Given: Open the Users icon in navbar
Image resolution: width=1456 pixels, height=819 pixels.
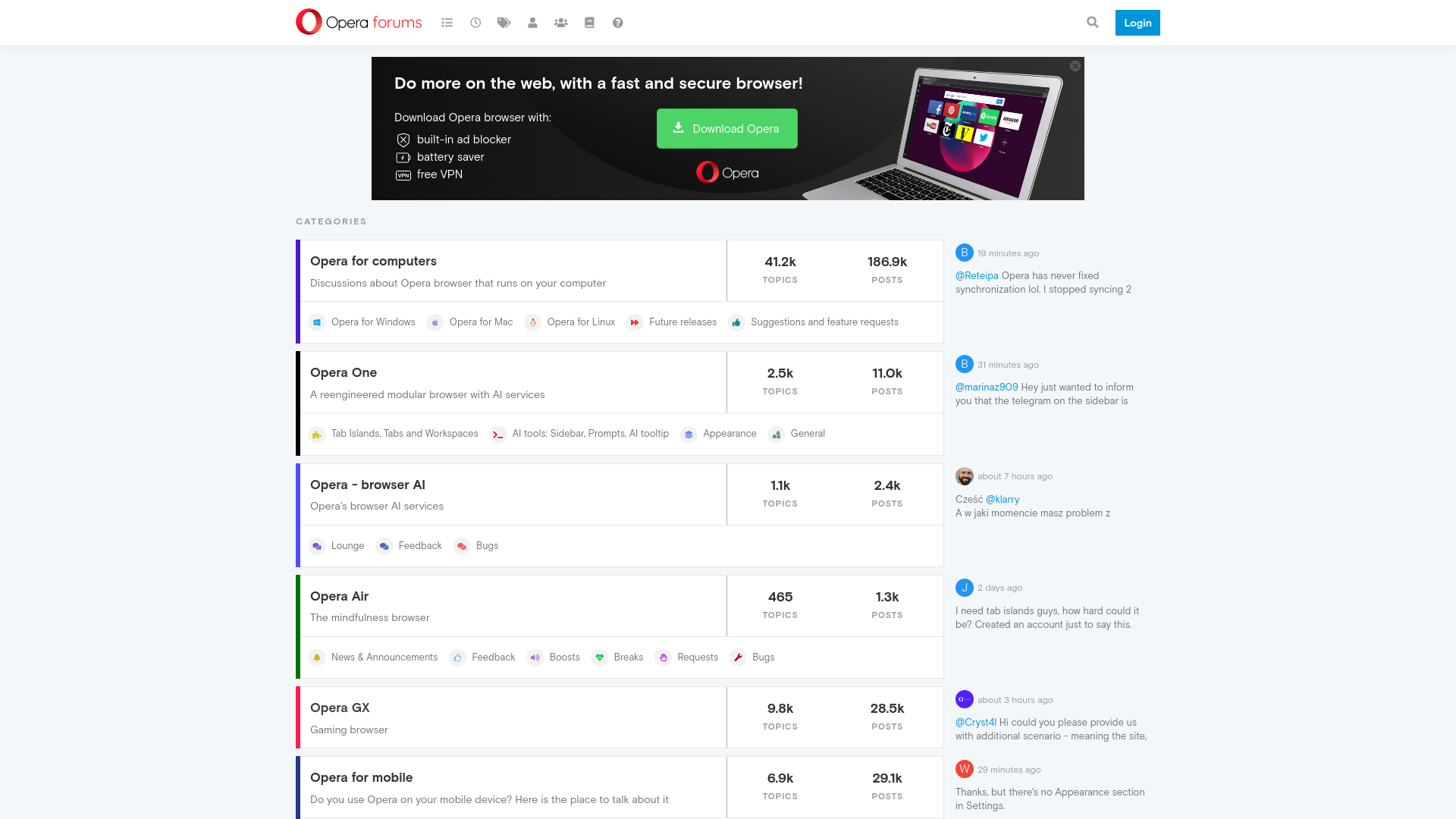Looking at the screenshot, I should click(532, 23).
